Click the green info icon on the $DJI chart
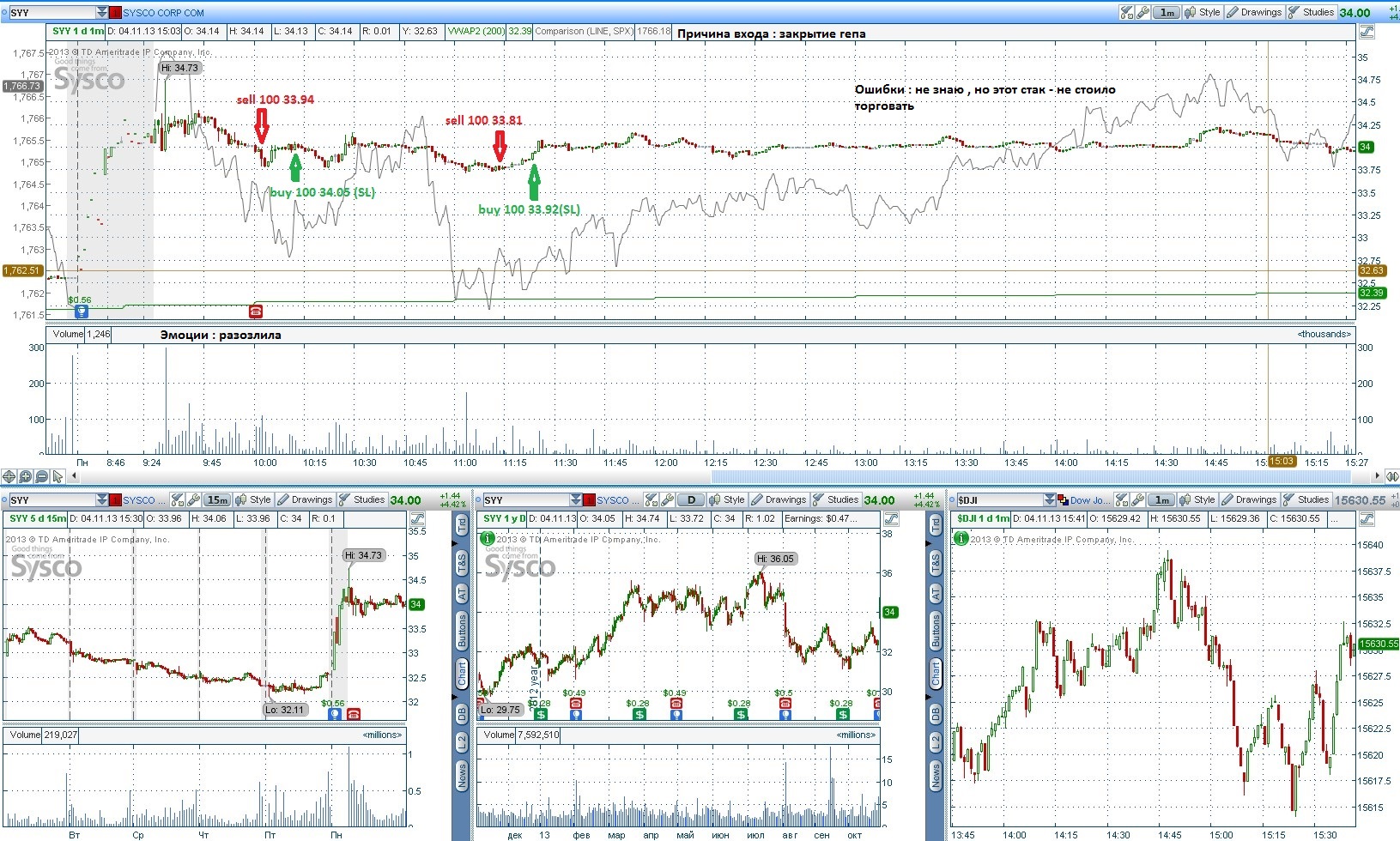The height and width of the screenshot is (841, 1400). click(962, 539)
